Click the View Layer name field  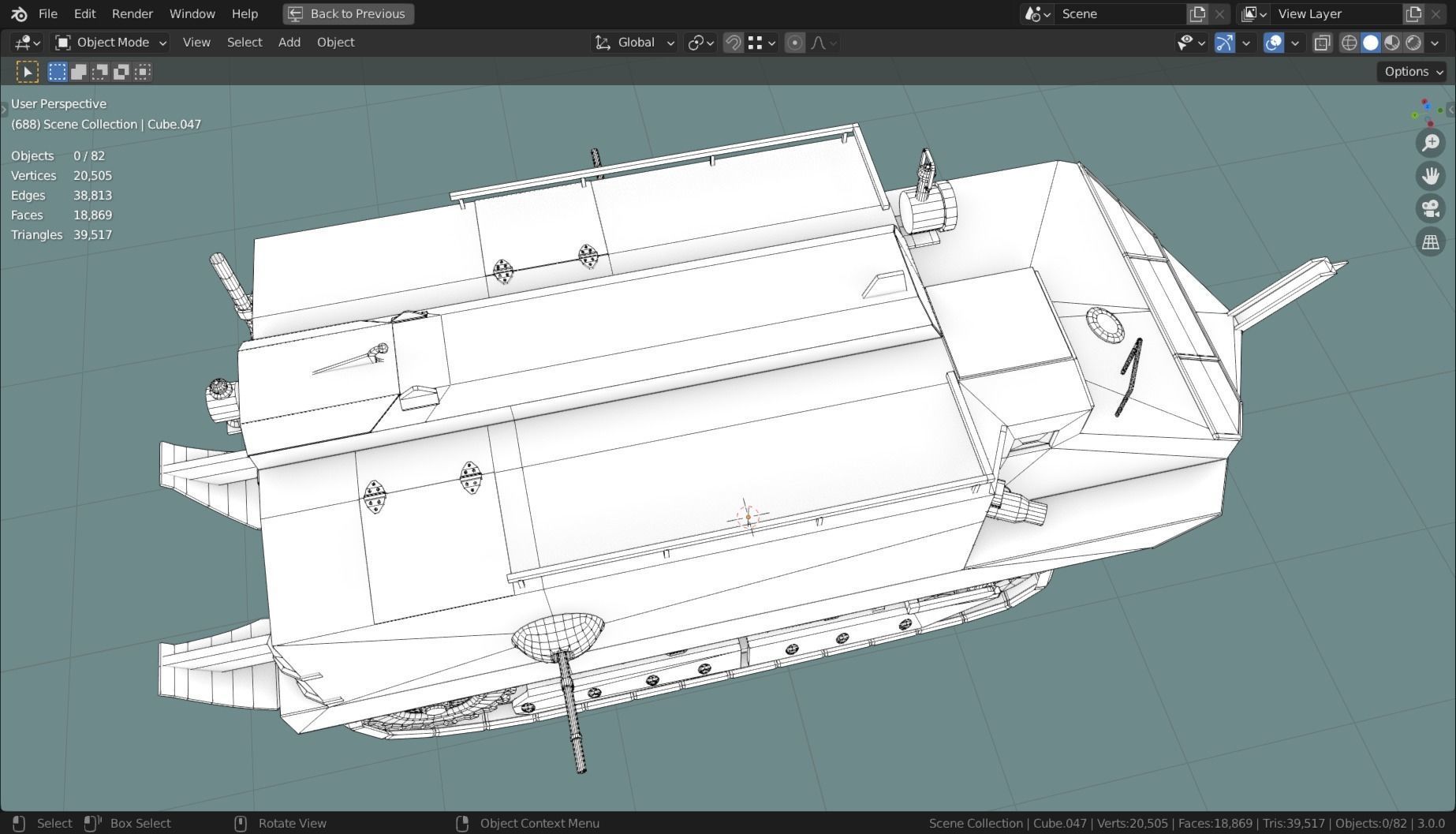[1337, 13]
